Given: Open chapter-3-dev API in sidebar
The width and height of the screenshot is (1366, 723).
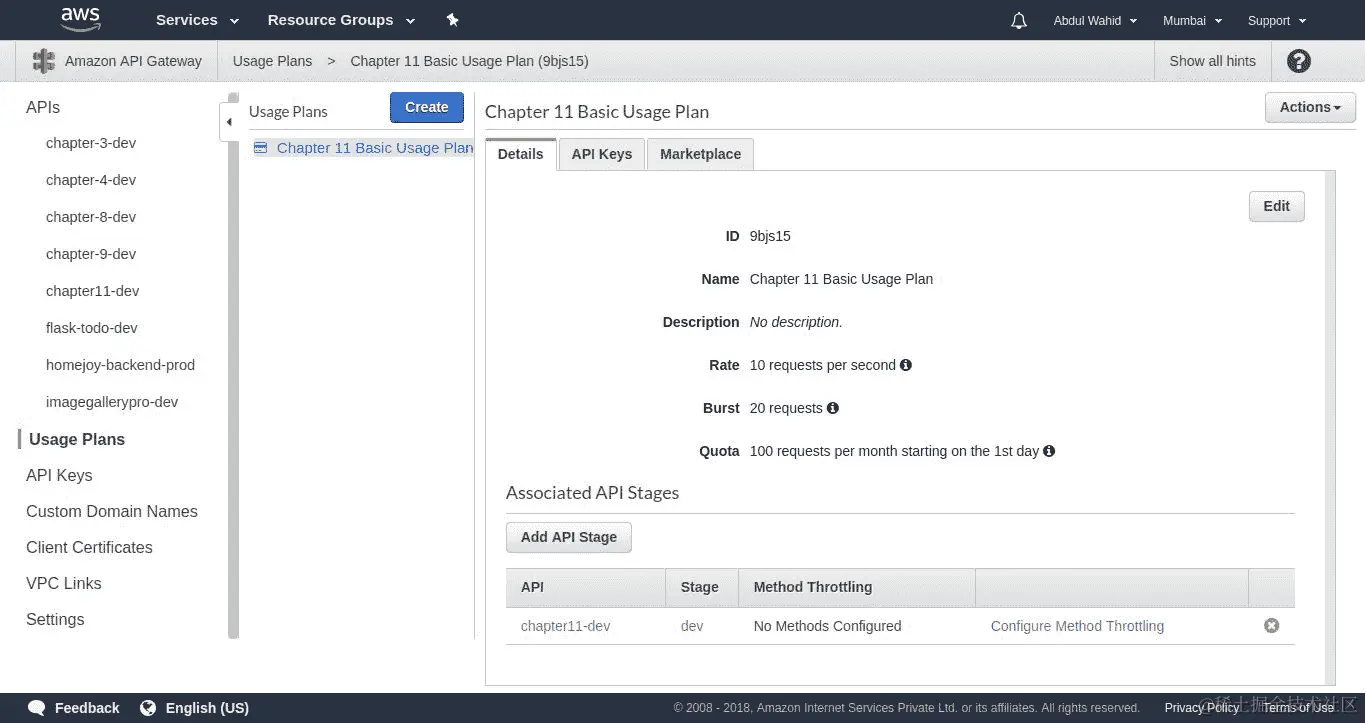Looking at the screenshot, I should tap(91, 143).
